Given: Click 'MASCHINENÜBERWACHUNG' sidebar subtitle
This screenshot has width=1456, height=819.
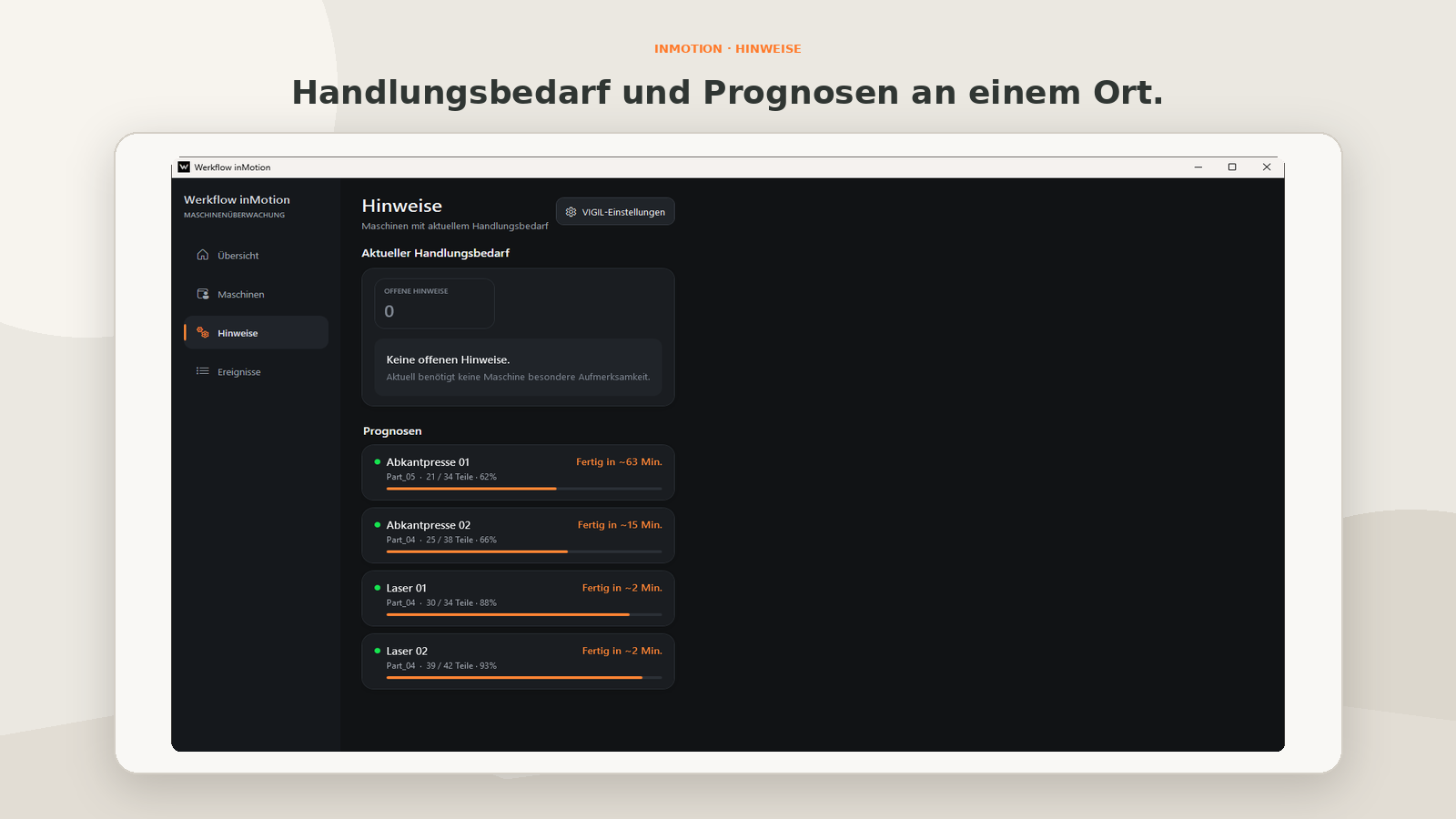Looking at the screenshot, I should [234, 216].
